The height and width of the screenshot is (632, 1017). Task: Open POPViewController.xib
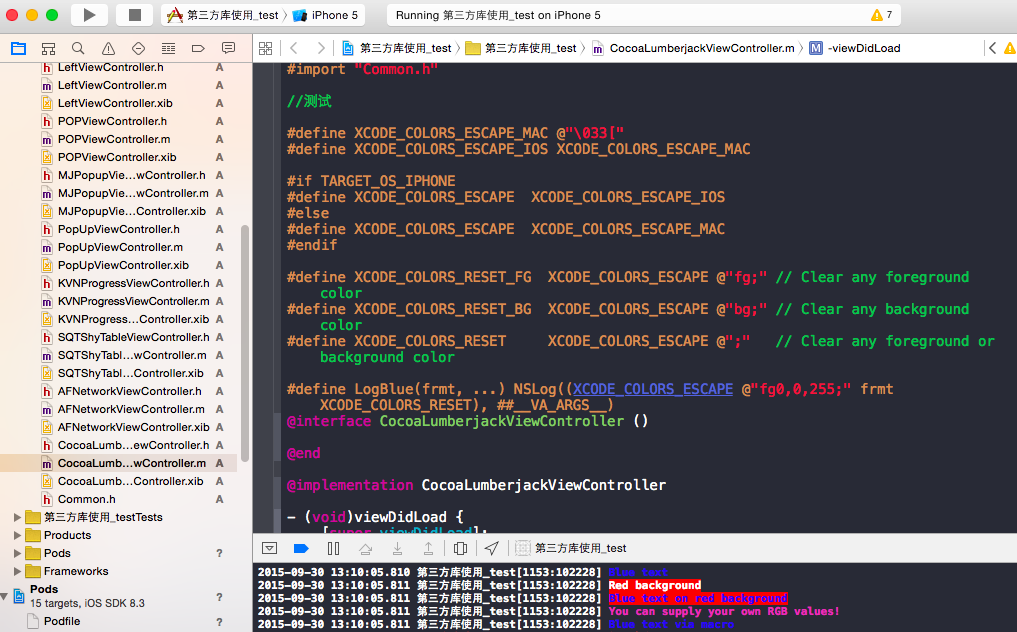pyautogui.click(x=118, y=157)
